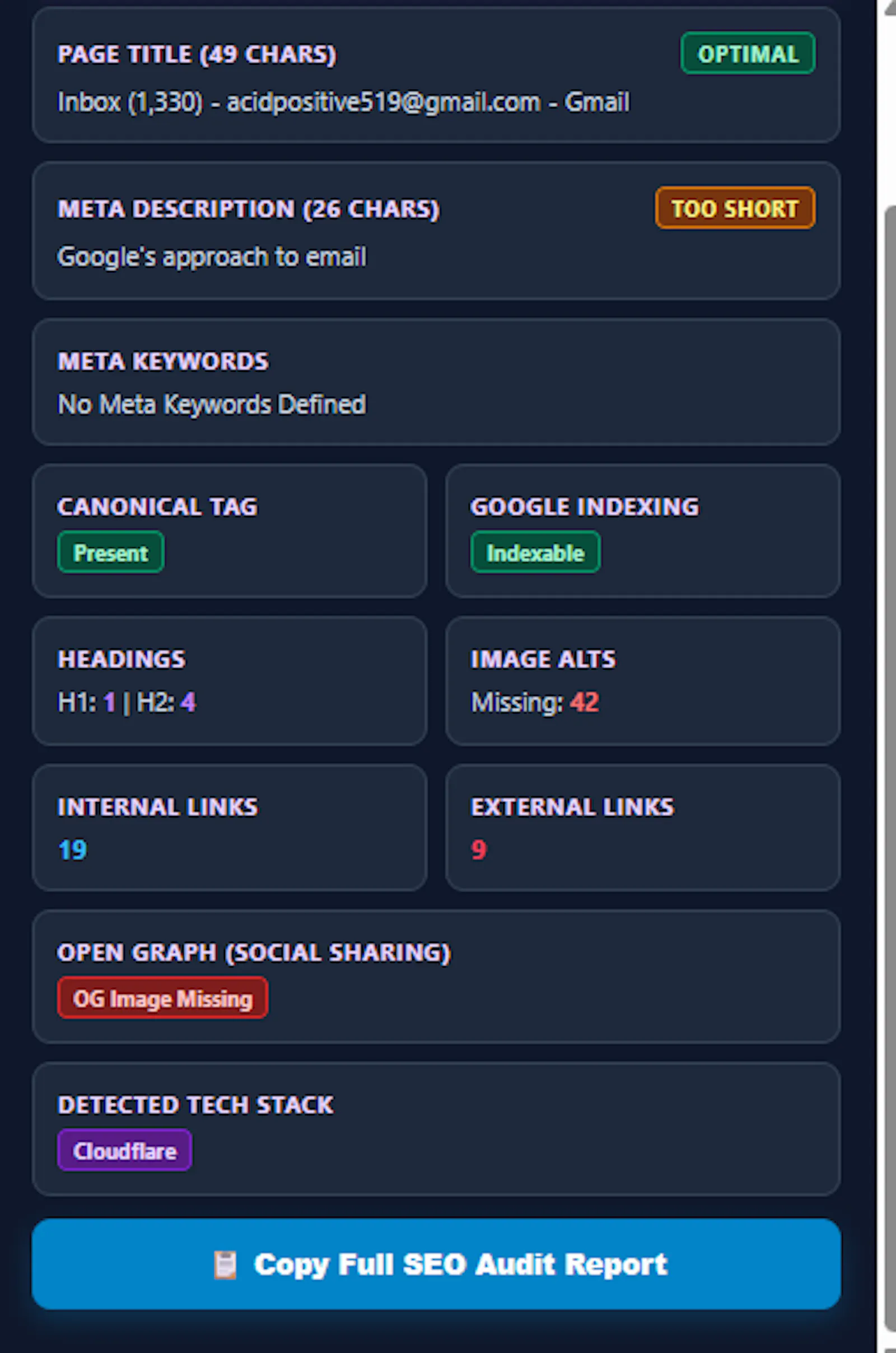Click the Cloudflare tech stack badge
This screenshot has height=1353, width=896.
(x=124, y=1151)
